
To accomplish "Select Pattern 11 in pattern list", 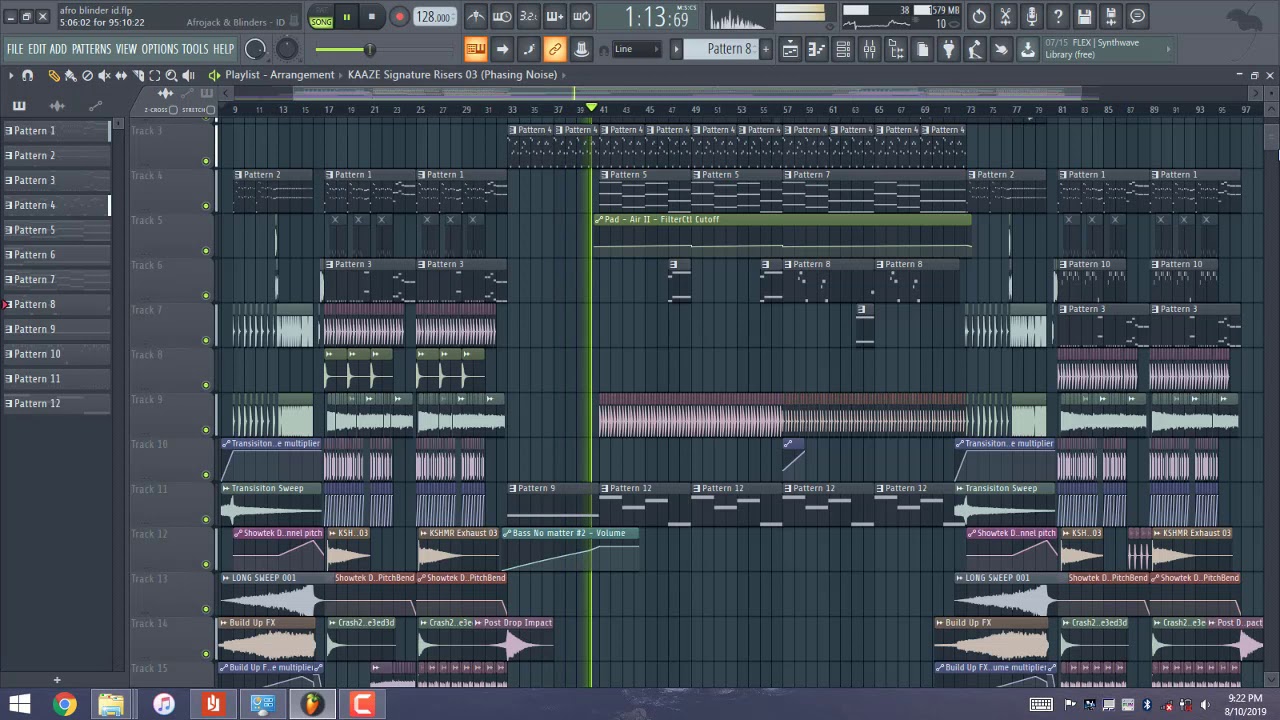I will coord(55,379).
